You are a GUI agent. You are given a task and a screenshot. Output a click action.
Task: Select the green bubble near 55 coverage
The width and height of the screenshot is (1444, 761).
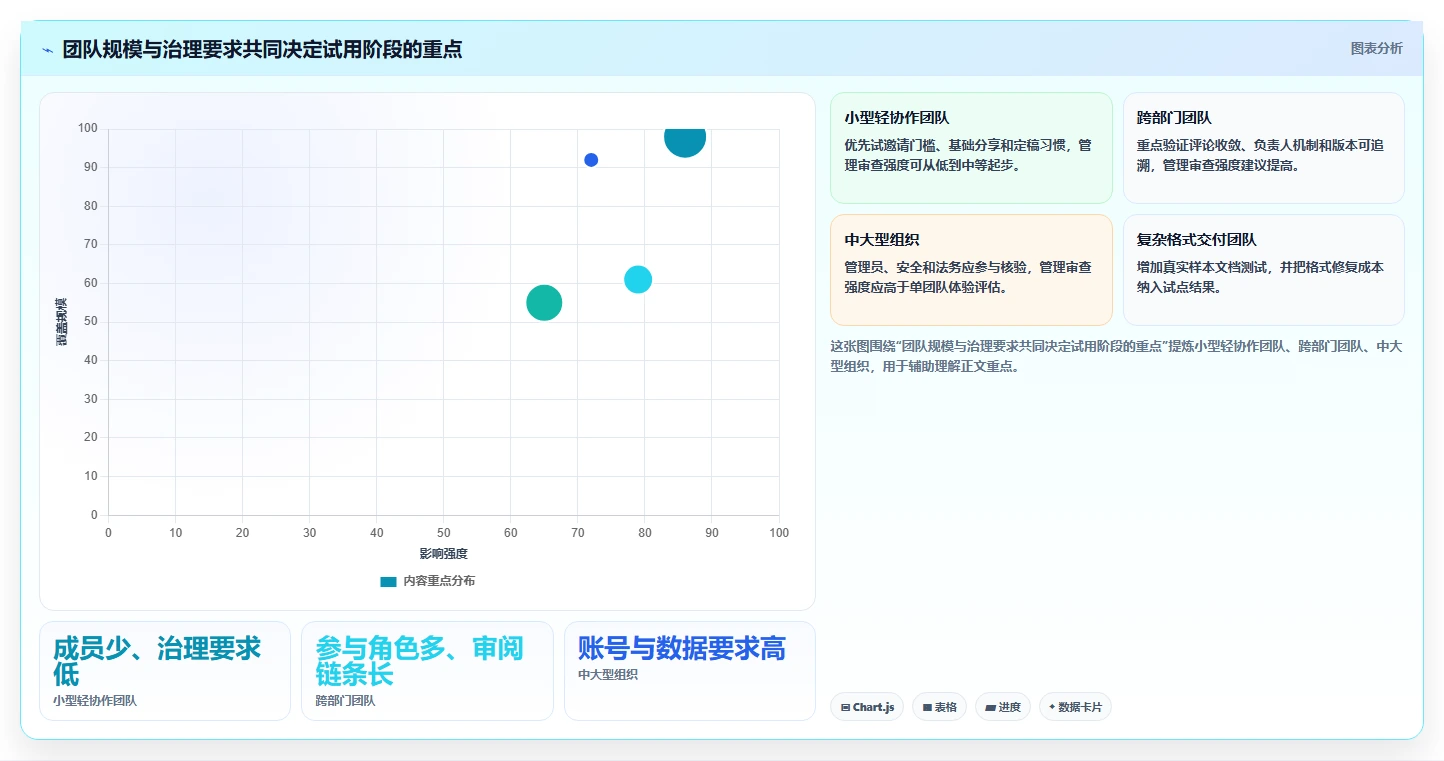point(544,303)
